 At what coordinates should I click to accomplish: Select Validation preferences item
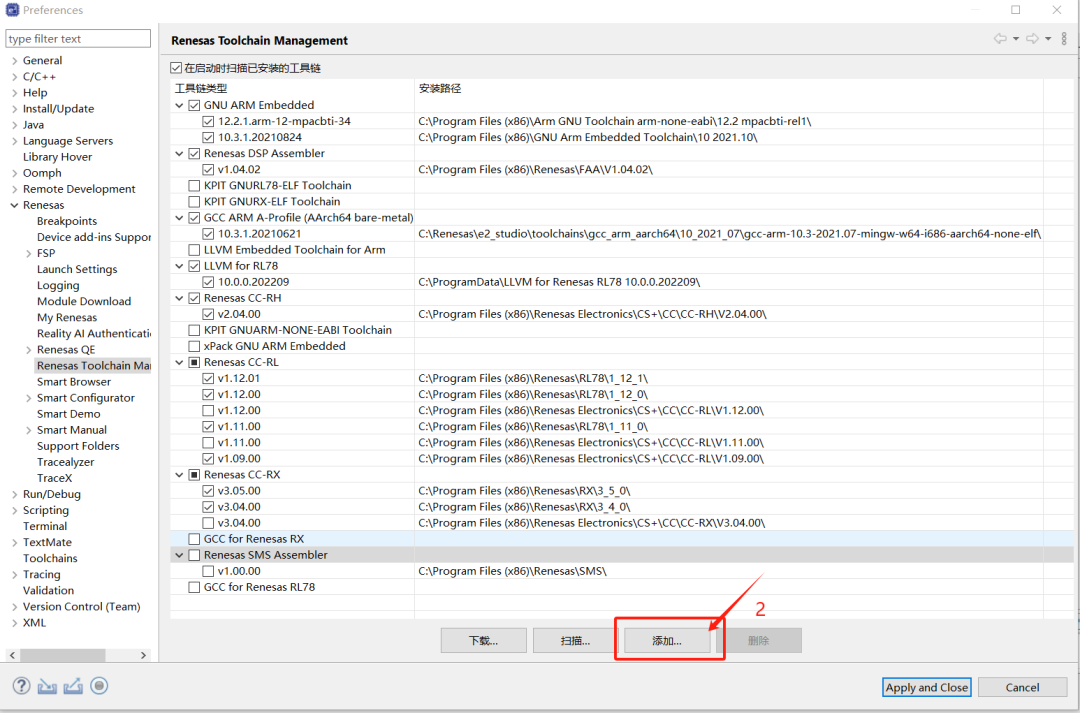point(48,591)
